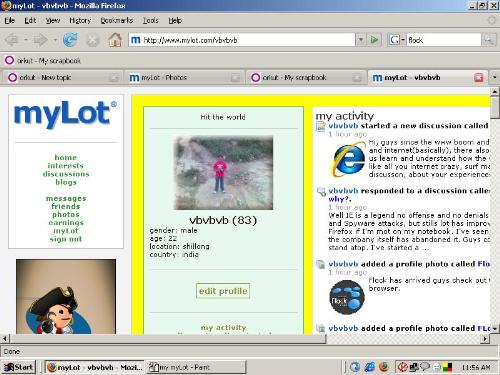
Task: Open the Help menu
Action: point(175,21)
